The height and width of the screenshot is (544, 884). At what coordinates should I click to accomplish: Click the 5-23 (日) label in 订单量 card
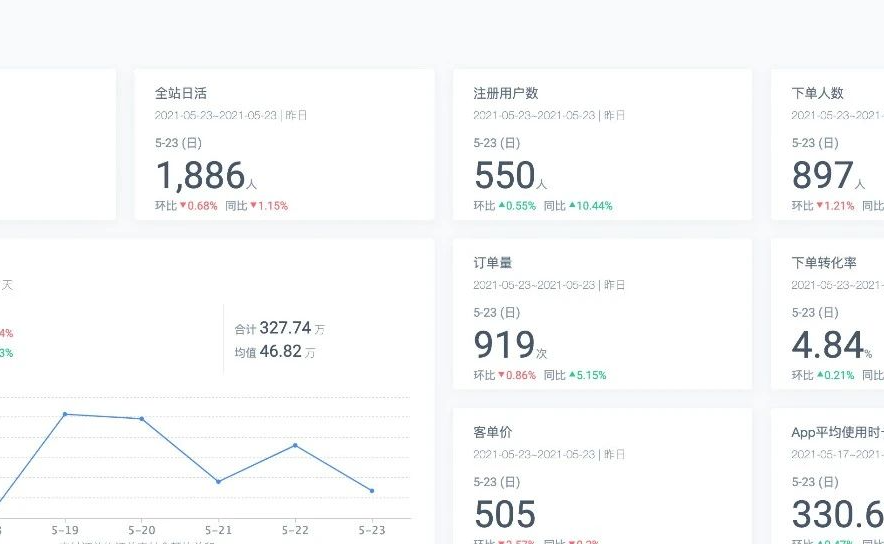497,313
